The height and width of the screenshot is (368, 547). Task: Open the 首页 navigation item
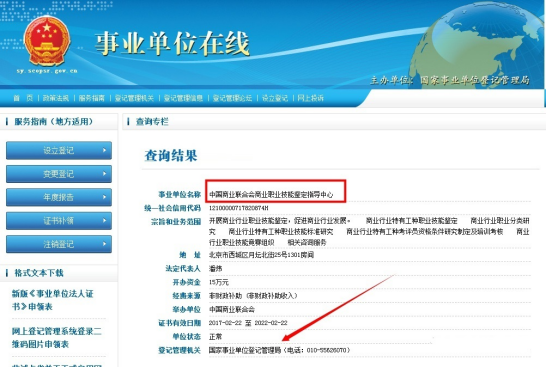[23, 98]
